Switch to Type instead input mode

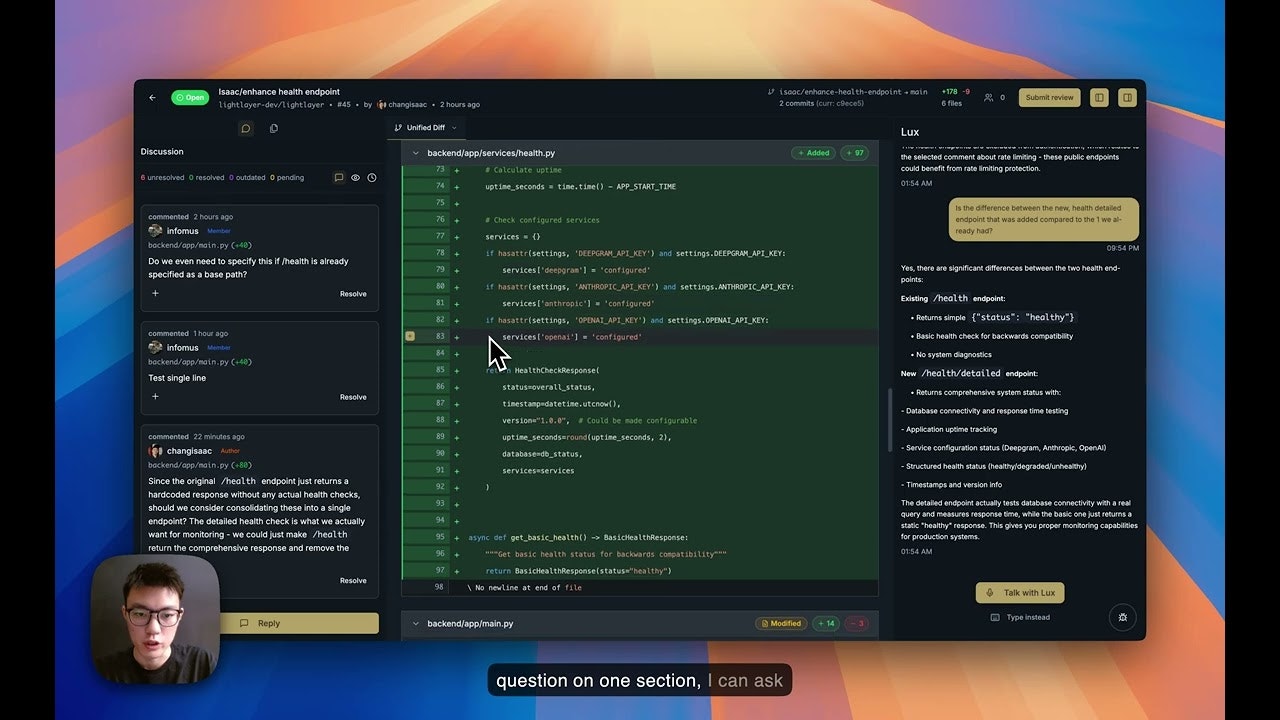click(x=1020, y=617)
